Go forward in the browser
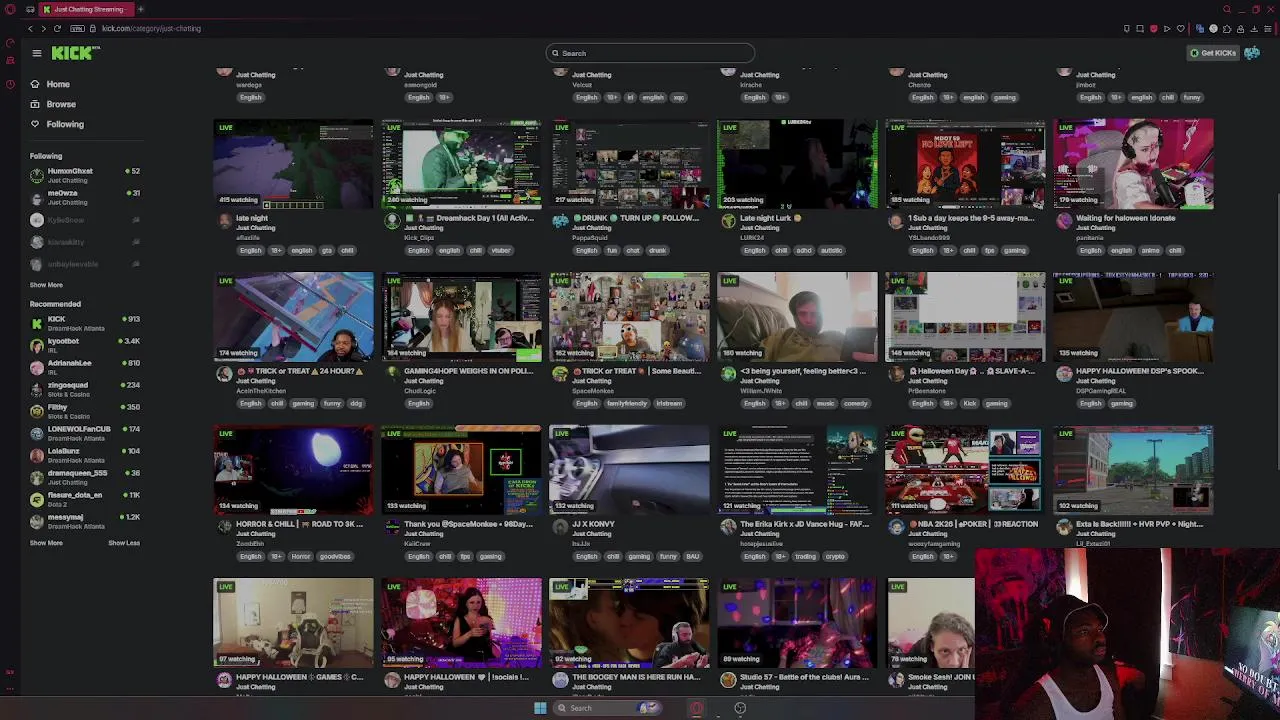 click(x=43, y=28)
